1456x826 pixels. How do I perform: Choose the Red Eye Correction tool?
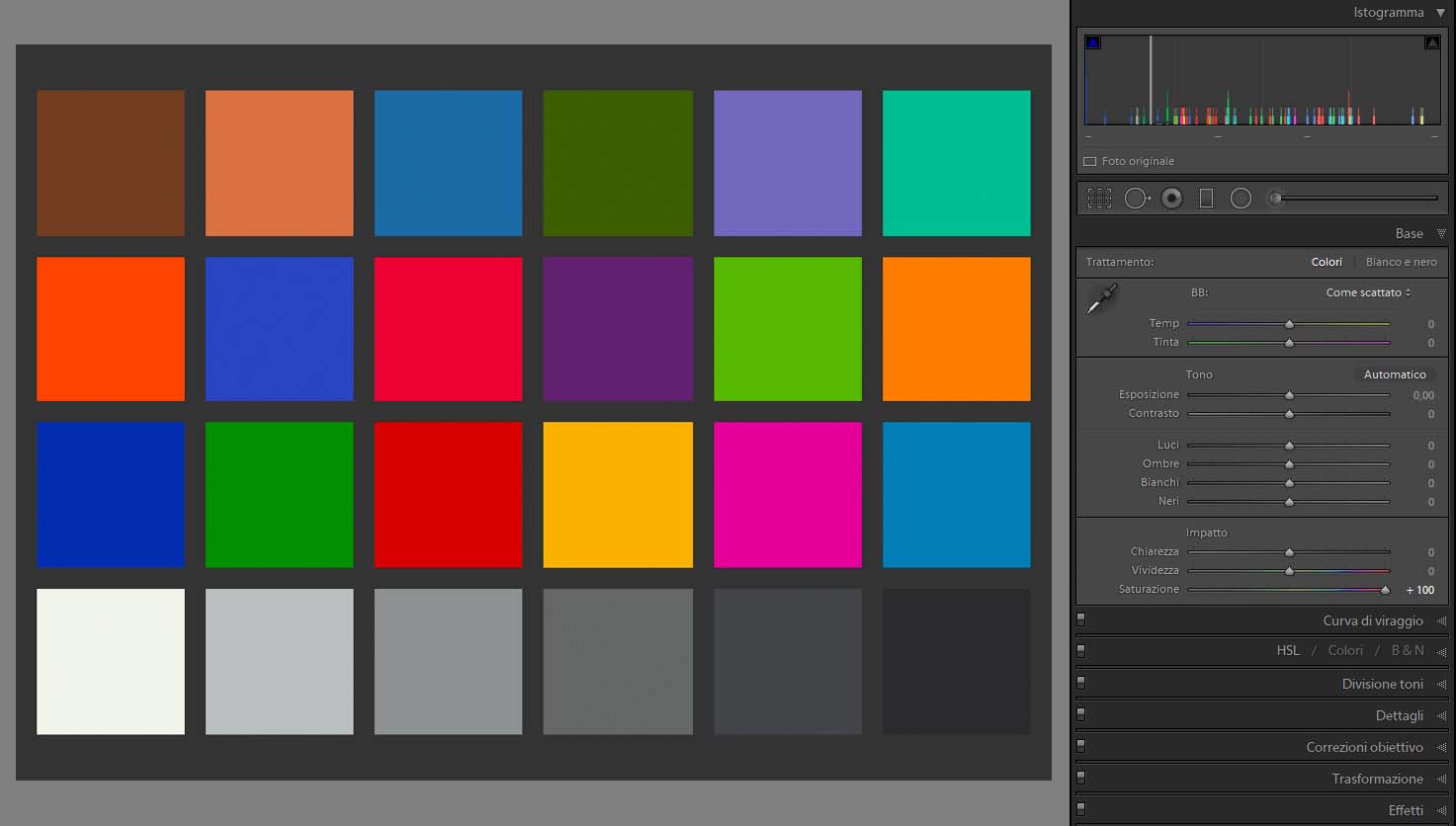tap(1171, 199)
